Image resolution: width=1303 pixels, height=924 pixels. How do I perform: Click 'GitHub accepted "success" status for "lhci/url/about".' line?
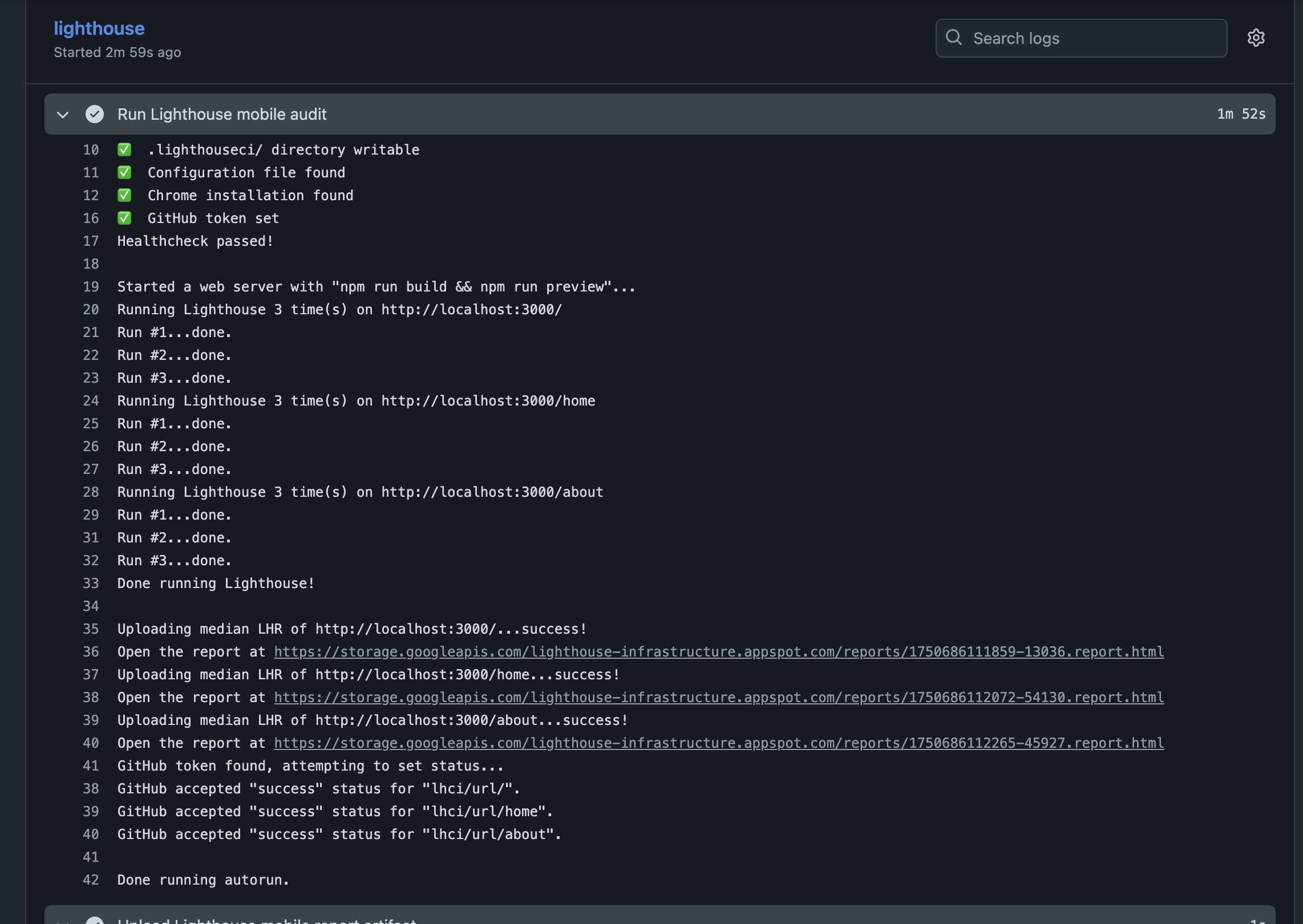point(339,834)
